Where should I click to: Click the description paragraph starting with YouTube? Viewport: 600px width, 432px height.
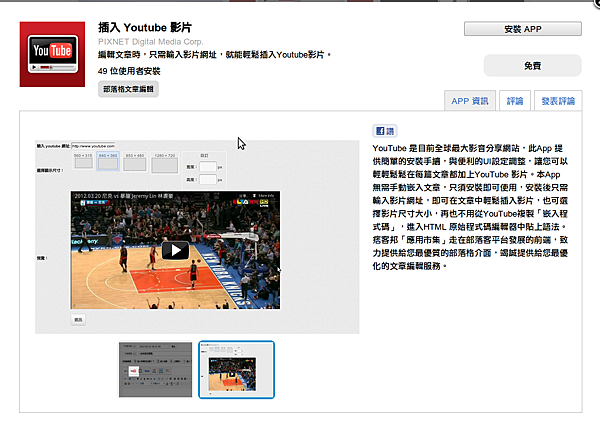tap(470, 207)
